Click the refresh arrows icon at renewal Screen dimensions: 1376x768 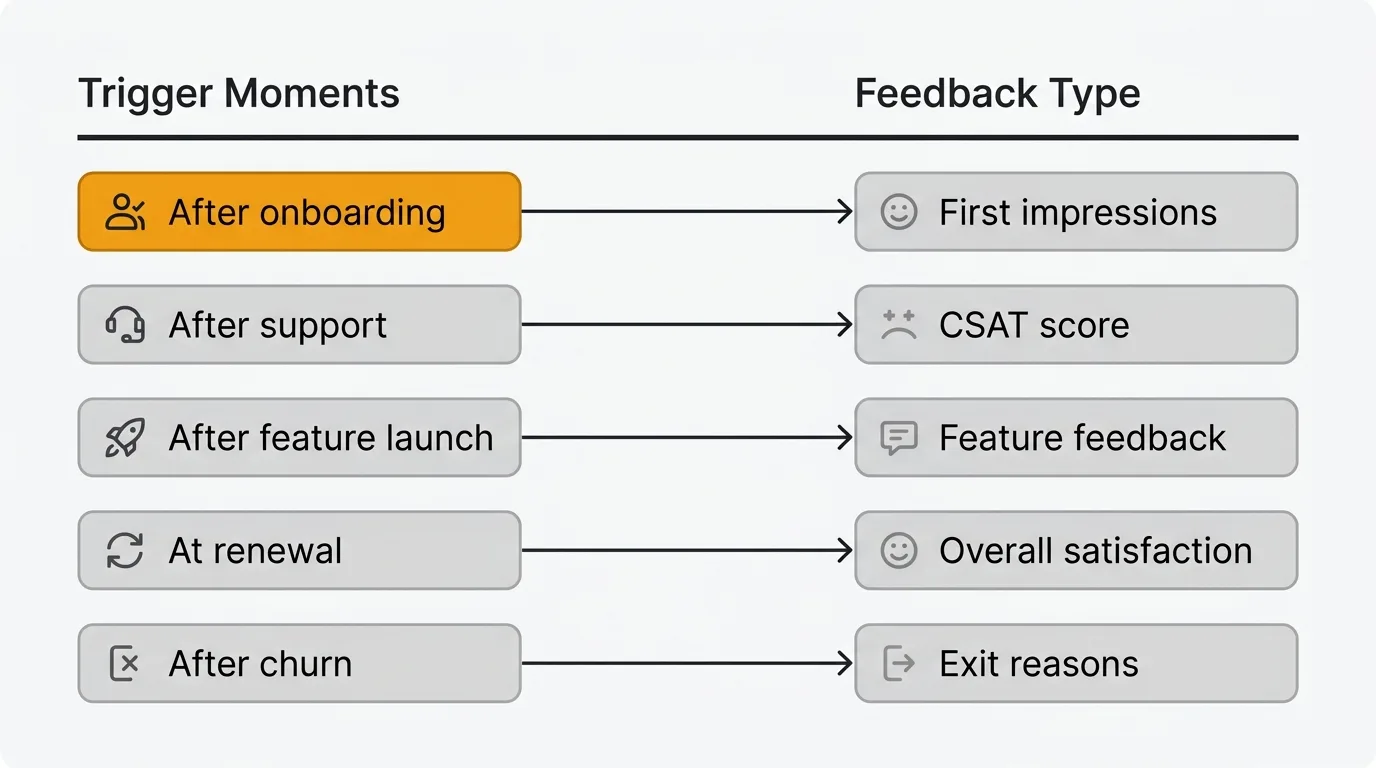[x=125, y=551]
